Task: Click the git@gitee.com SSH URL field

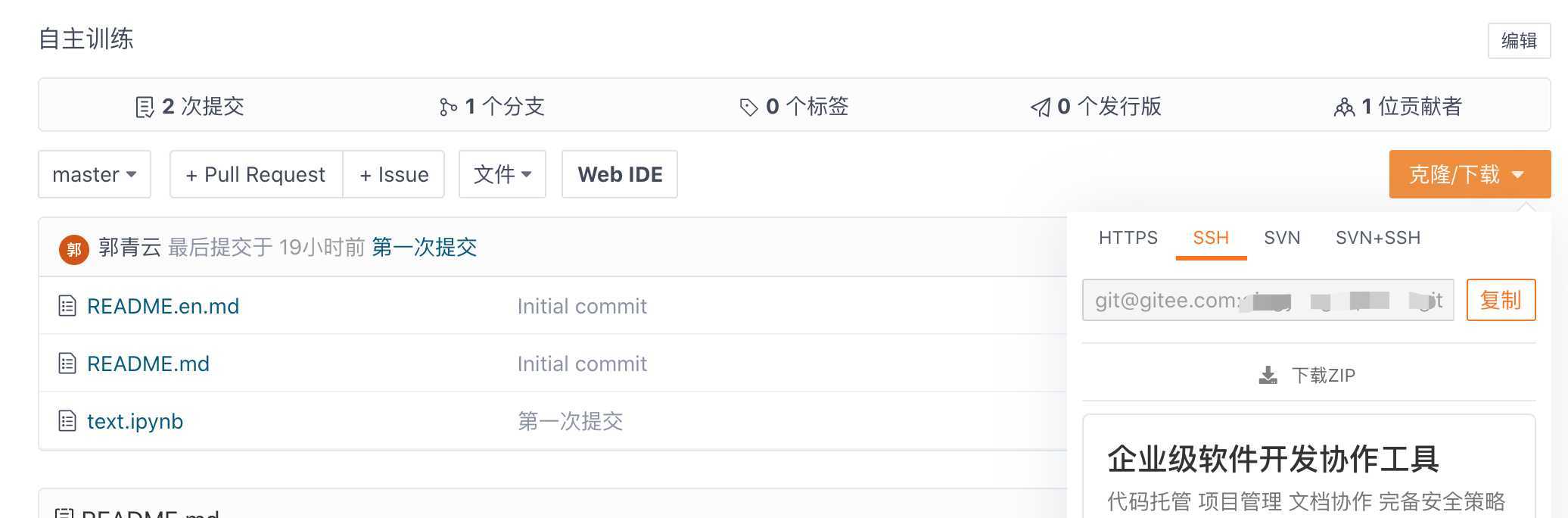Action: (1268, 301)
